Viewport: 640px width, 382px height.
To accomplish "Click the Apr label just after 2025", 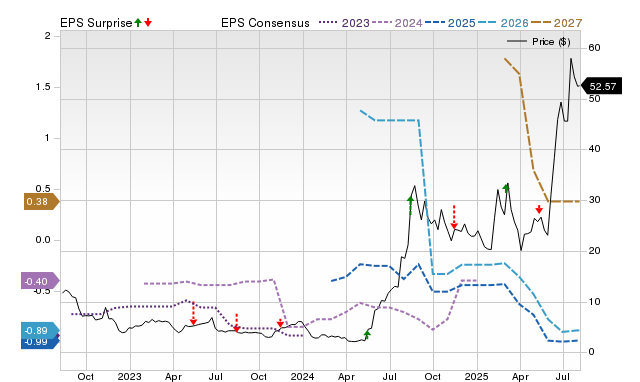I will coord(520,376).
